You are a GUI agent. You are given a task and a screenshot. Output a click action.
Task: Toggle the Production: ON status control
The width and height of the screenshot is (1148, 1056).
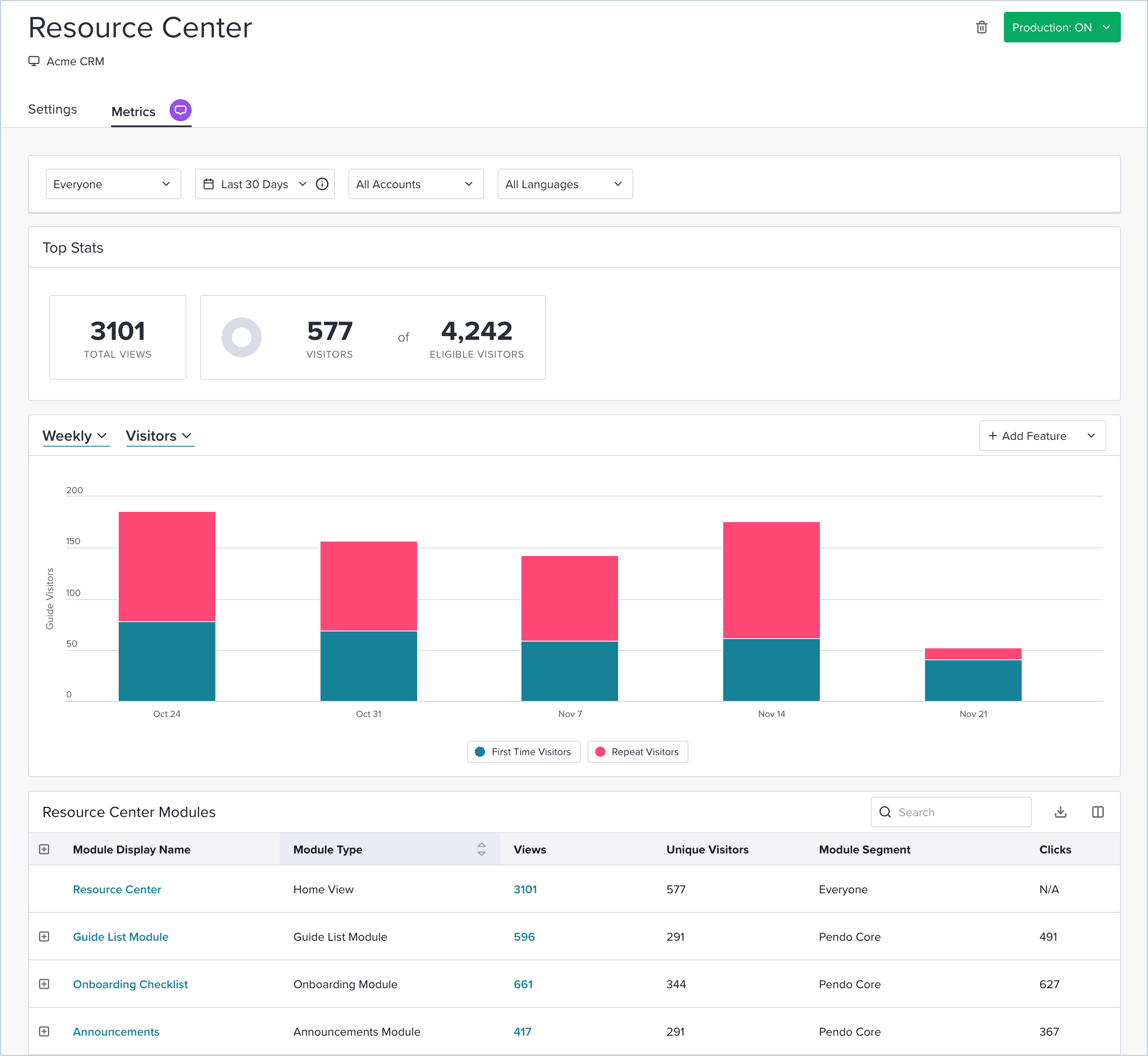pyautogui.click(x=1061, y=27)
